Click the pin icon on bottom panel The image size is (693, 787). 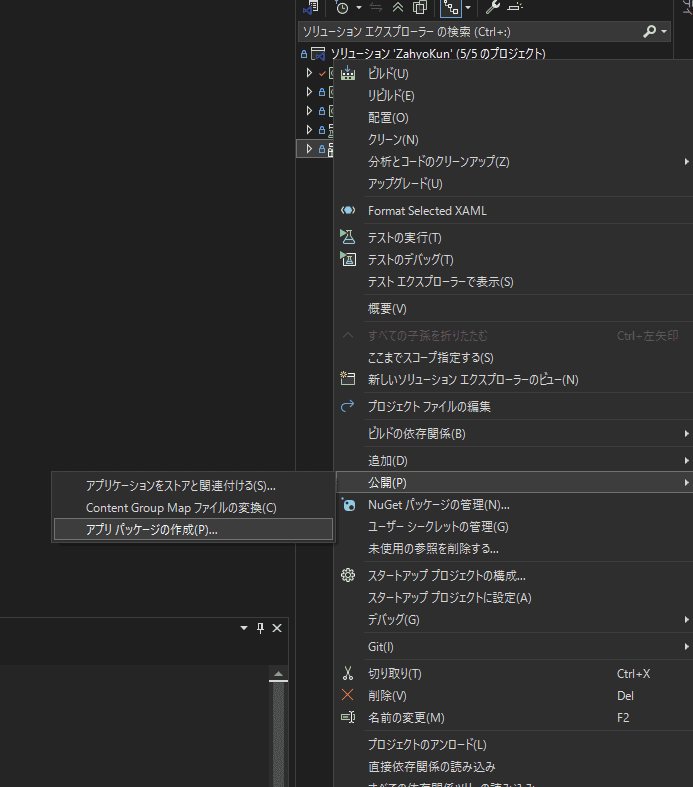coord(260,628)
